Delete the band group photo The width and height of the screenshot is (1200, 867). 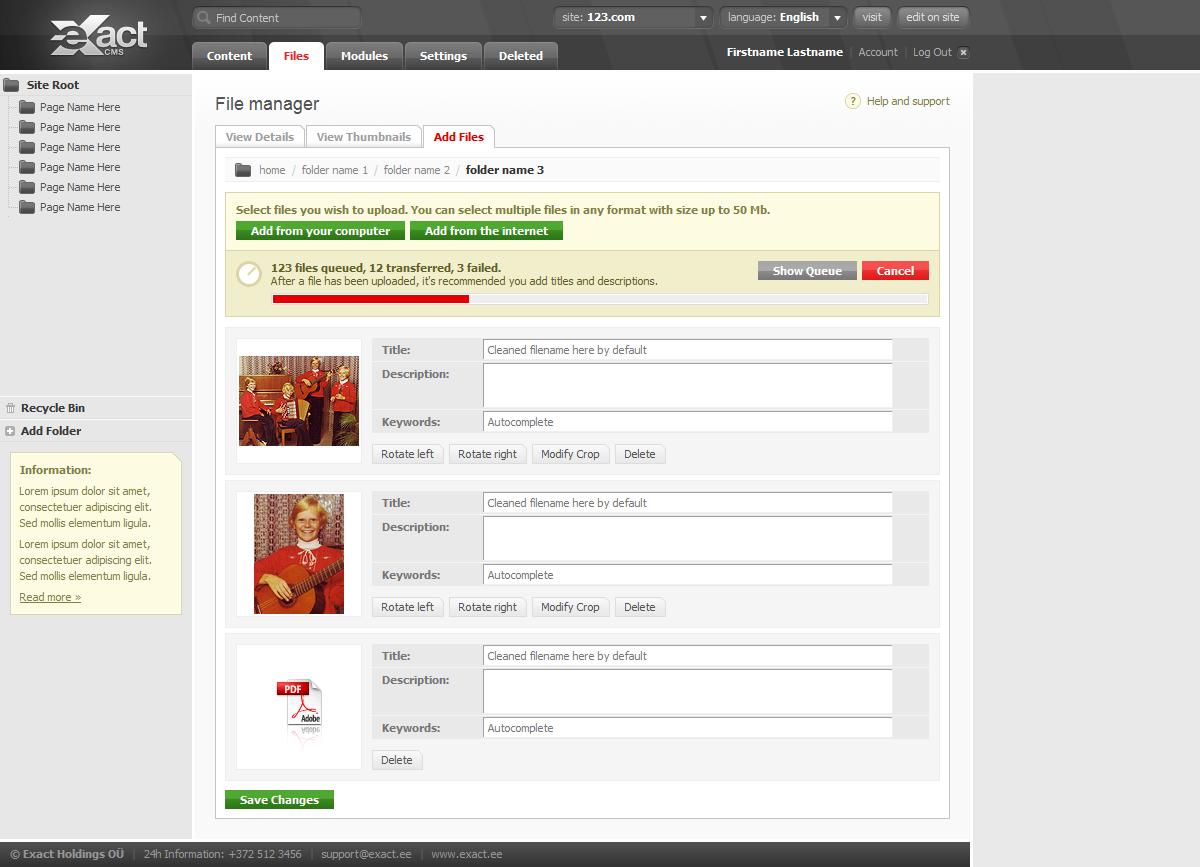point(640,454)
